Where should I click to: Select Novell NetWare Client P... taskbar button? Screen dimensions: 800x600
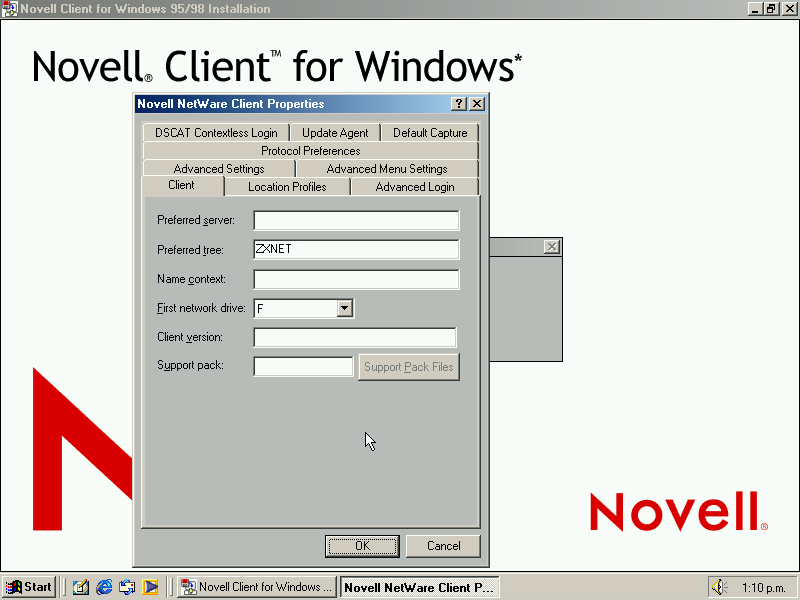419,587
